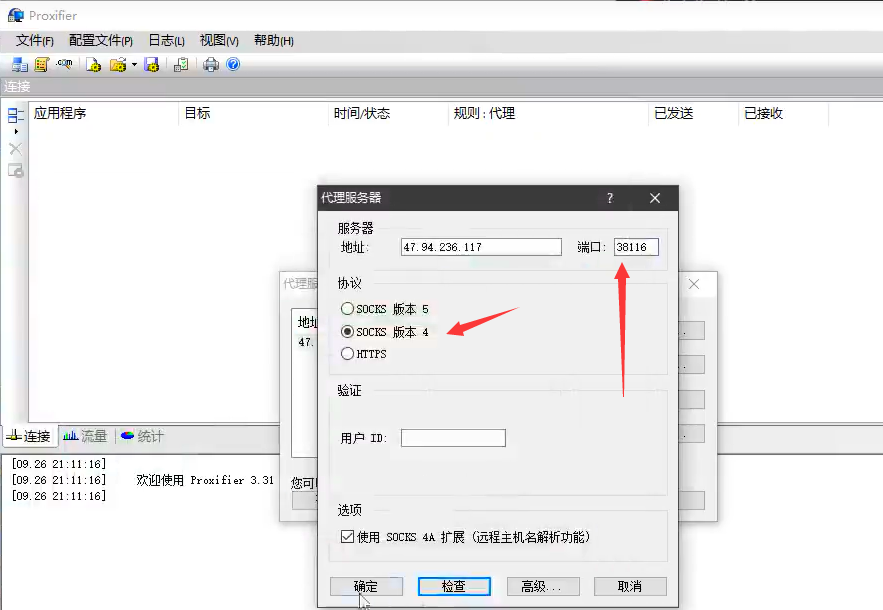Click the Name Resolution (.com) icon
The image size is (883, 610).
[x=64, y=65]
